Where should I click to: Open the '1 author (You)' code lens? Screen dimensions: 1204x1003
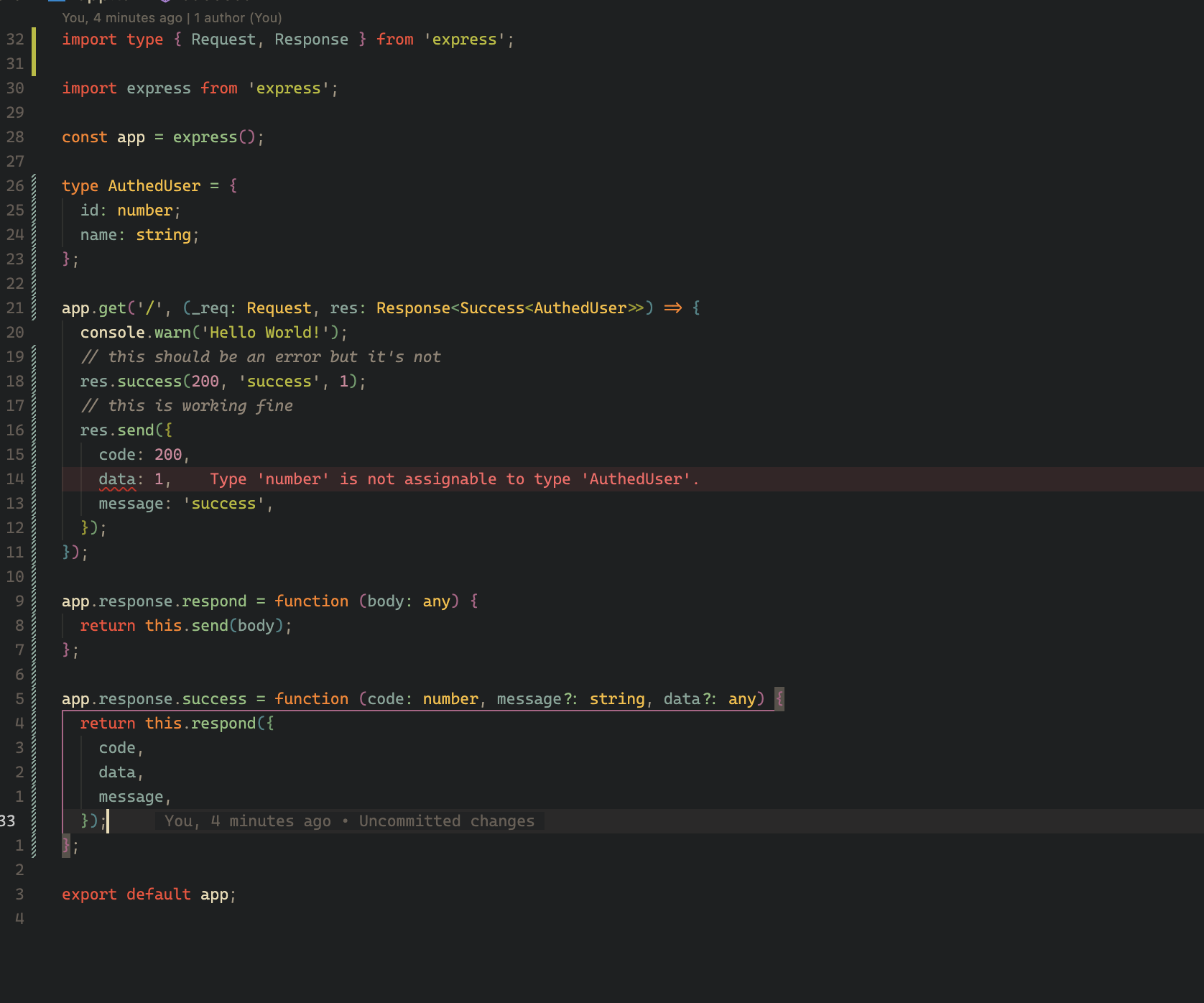[238, 18]
